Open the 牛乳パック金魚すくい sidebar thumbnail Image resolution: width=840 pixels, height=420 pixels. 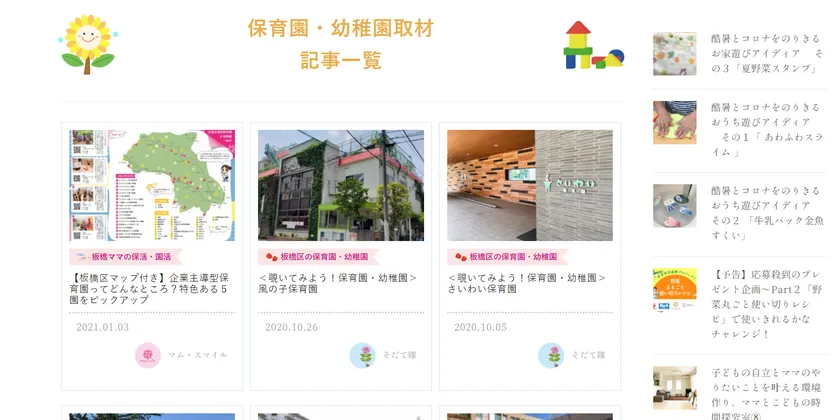coord(674,206)
